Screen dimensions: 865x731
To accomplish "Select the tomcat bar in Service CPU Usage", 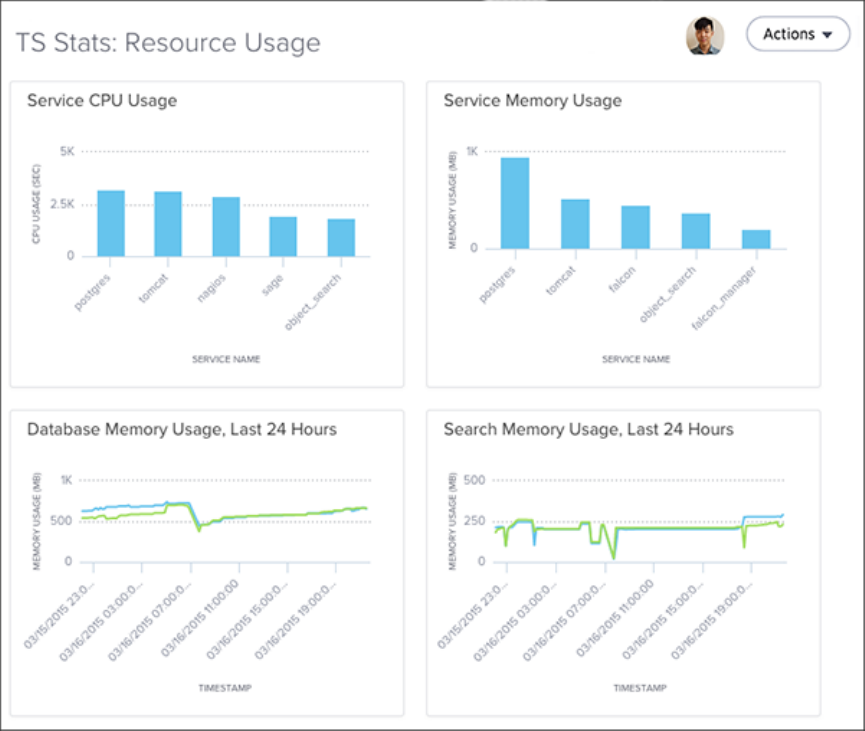I will pyautogui.click(x=168, y=224).
